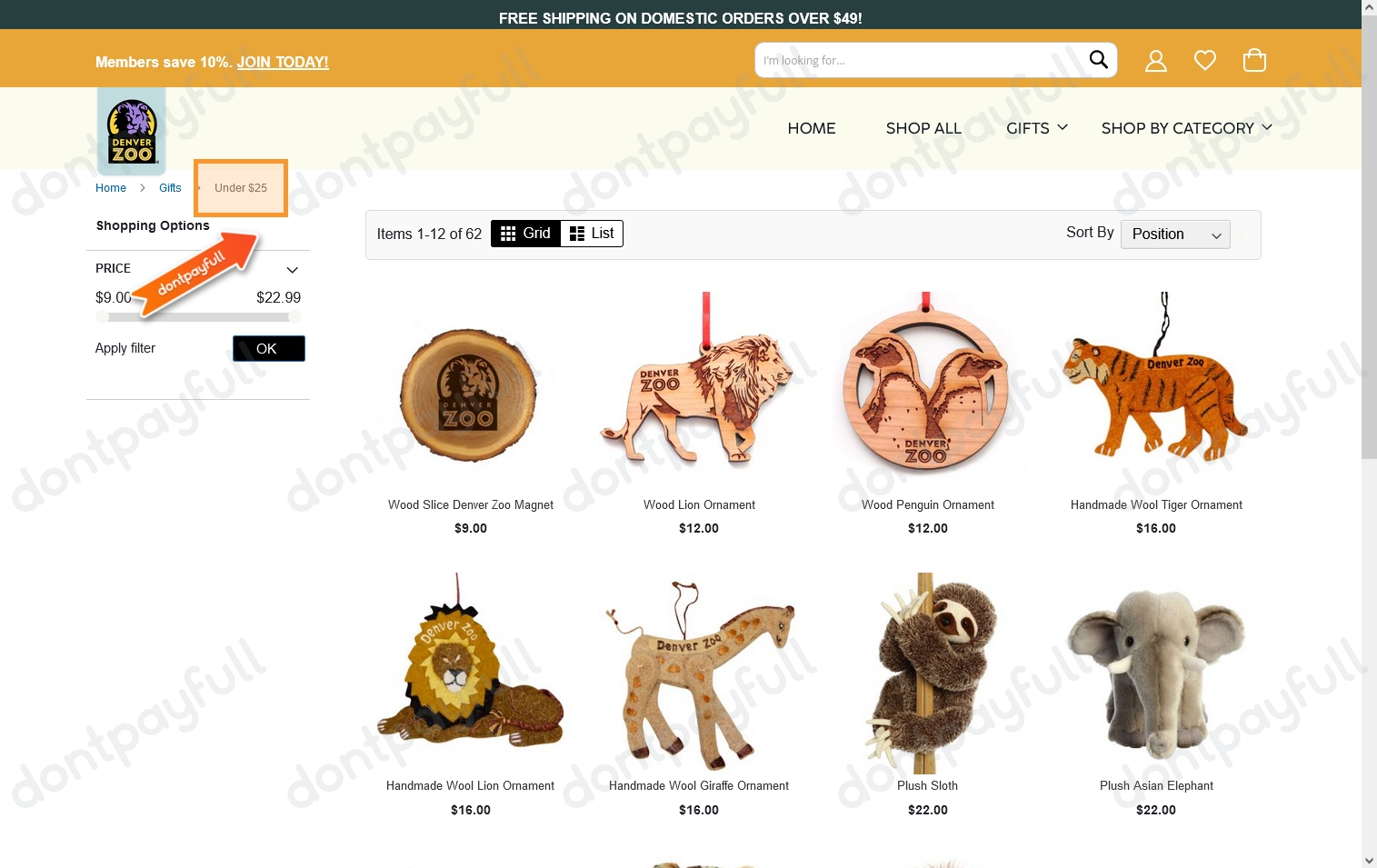
Task: Click OK to apply price filter
Action: tap(269, 349)
